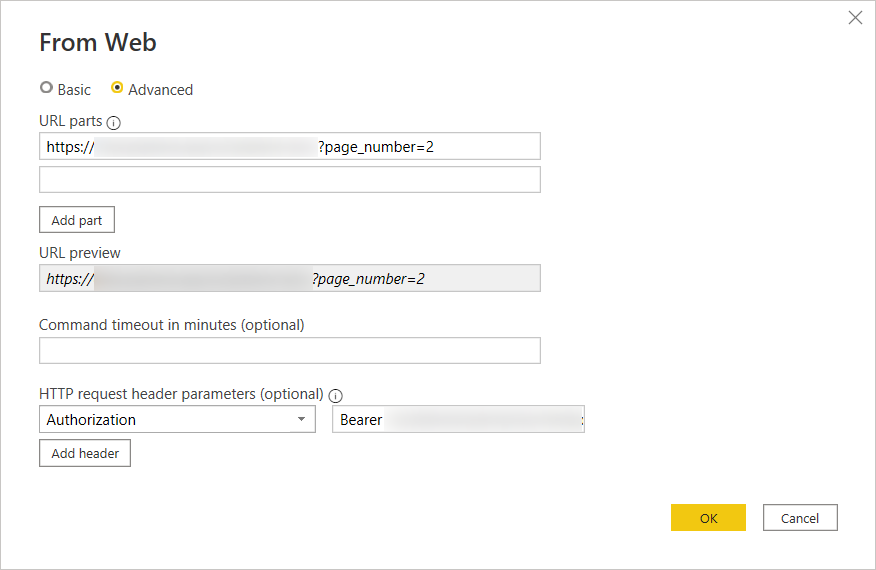Click the Add part button
876x570 pixels.
[77, 220]
